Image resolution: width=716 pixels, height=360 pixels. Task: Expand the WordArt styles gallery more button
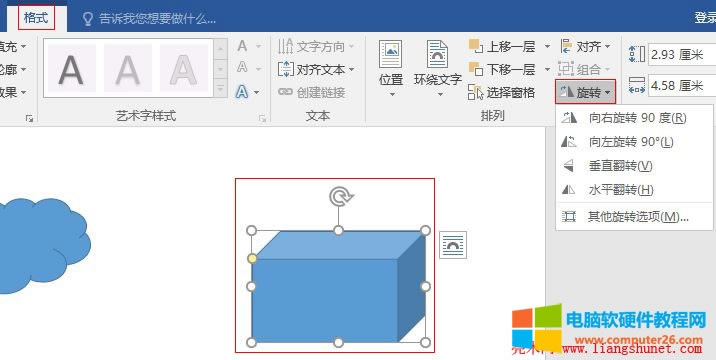(x=221, y=88)
